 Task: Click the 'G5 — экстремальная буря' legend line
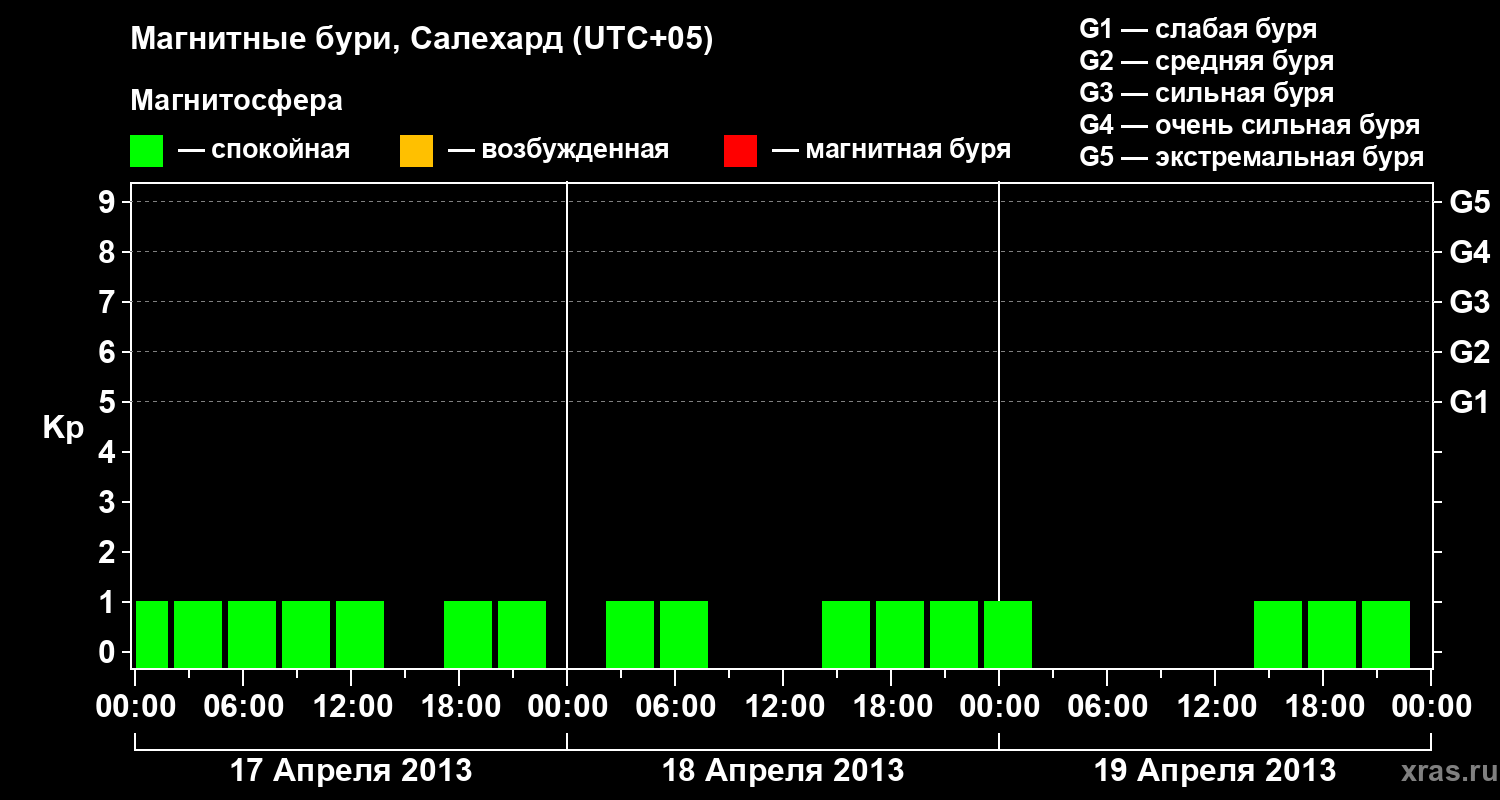click(x=1252, y=157)
